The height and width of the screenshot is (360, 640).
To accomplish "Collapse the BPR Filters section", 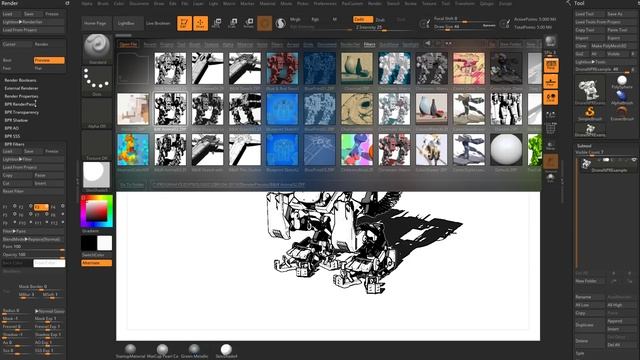I will pos(14,144).
